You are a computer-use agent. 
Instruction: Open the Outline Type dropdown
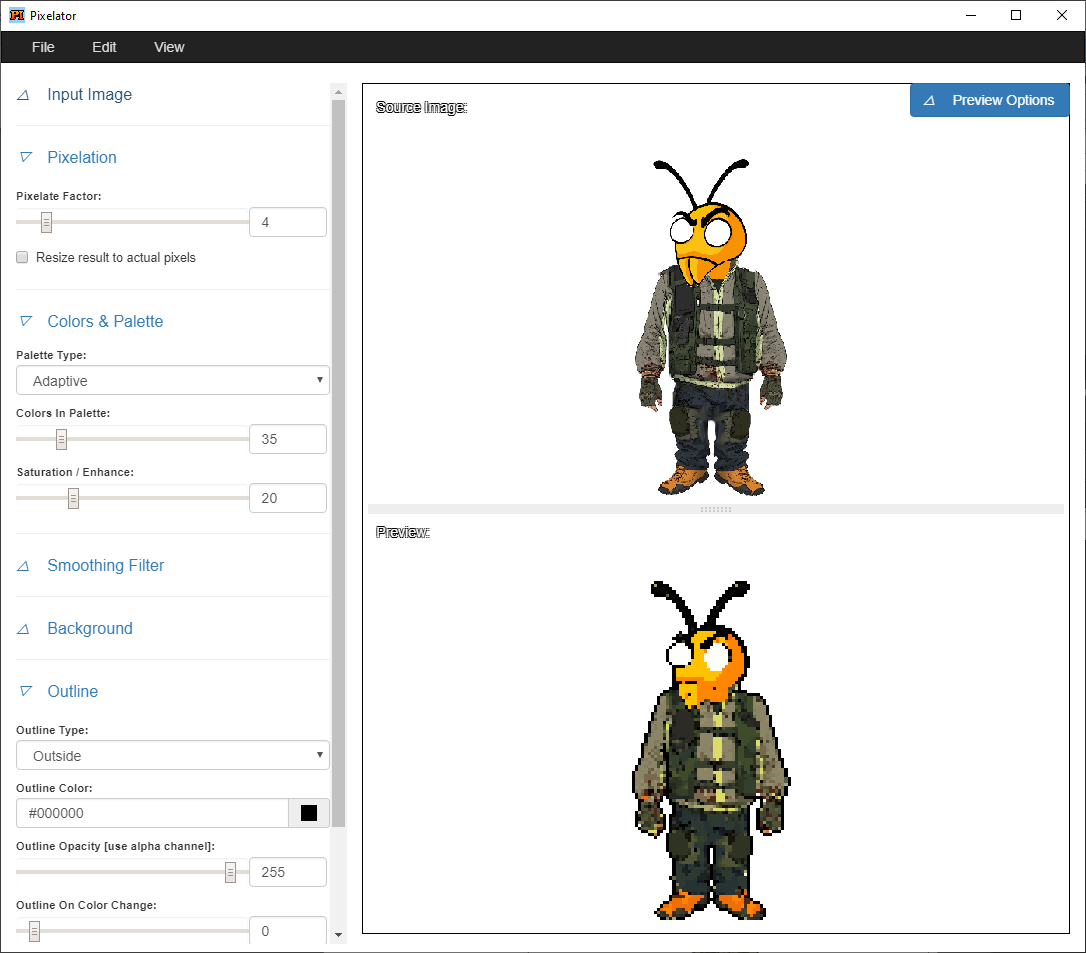pyautogui.click(x=172, y=756)
